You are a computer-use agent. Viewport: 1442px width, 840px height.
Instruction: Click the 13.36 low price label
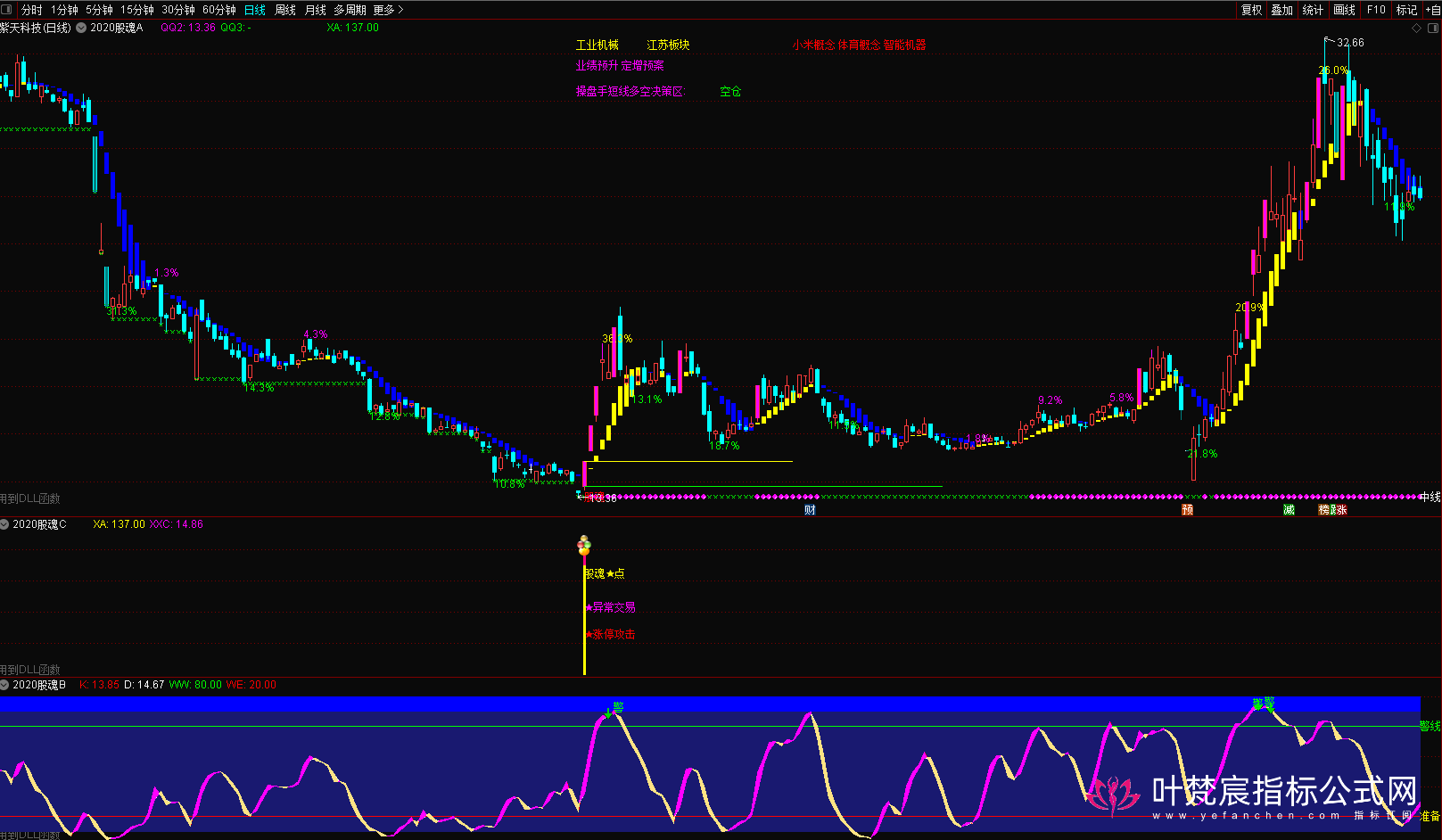[603, 498]
